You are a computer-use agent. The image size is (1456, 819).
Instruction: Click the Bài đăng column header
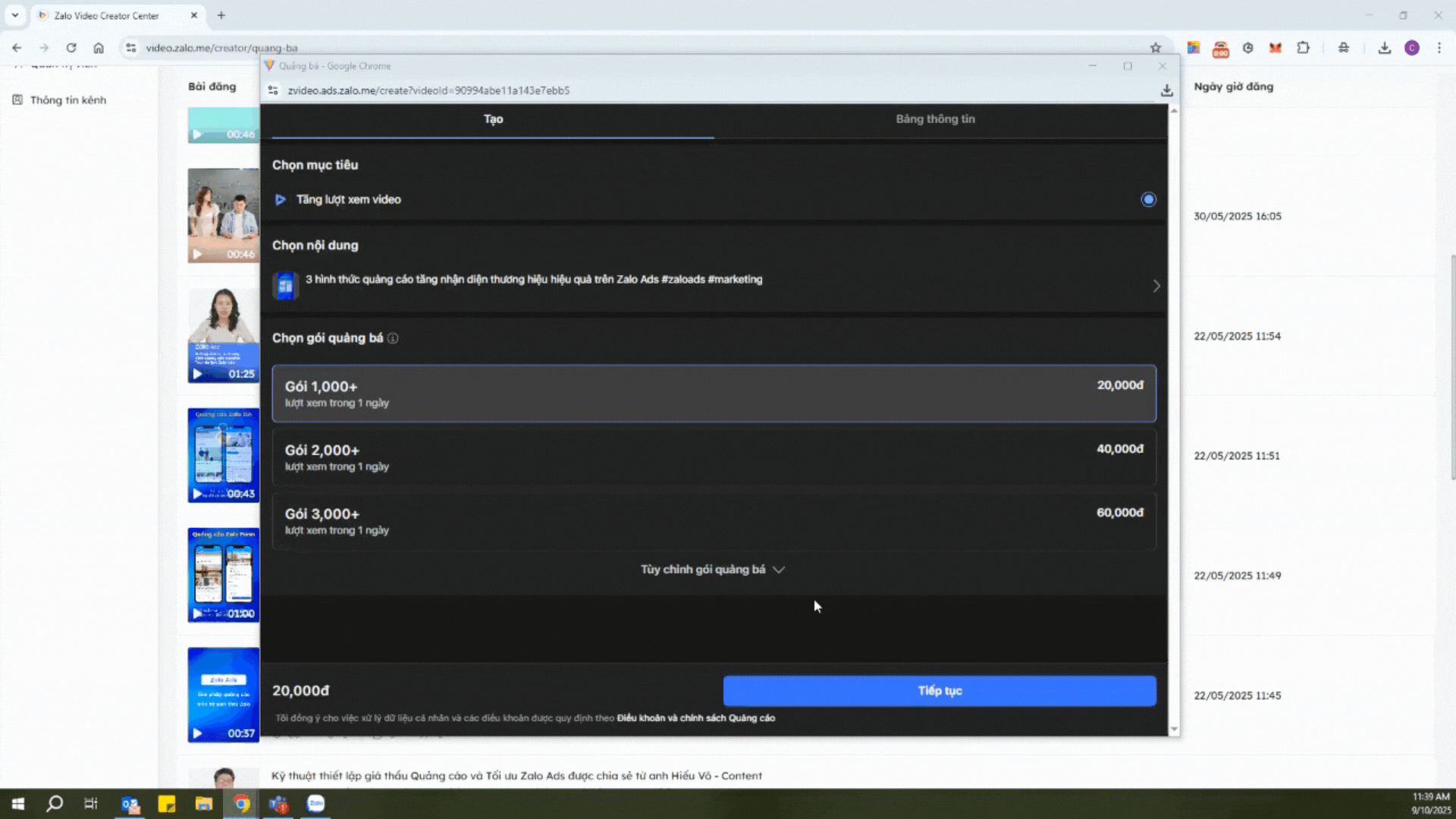point(212,86)
